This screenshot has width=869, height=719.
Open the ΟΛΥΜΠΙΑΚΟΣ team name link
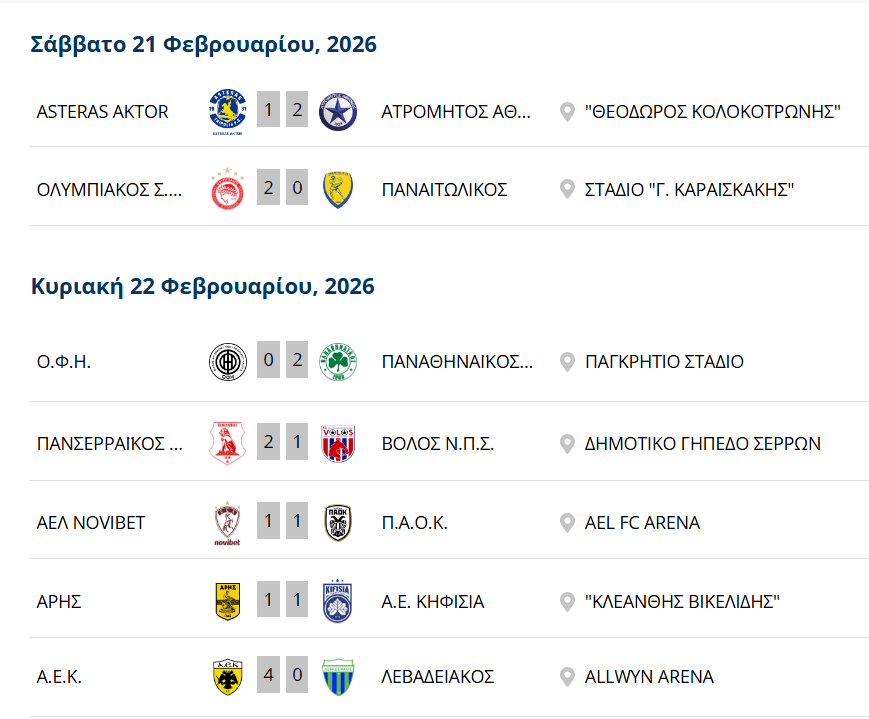109,189
